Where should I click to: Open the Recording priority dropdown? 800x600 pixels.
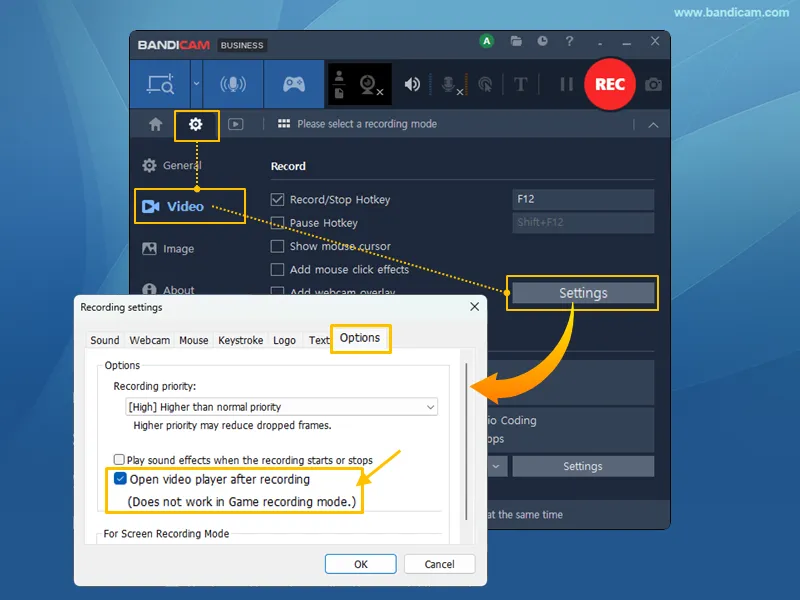coord(281,407)
